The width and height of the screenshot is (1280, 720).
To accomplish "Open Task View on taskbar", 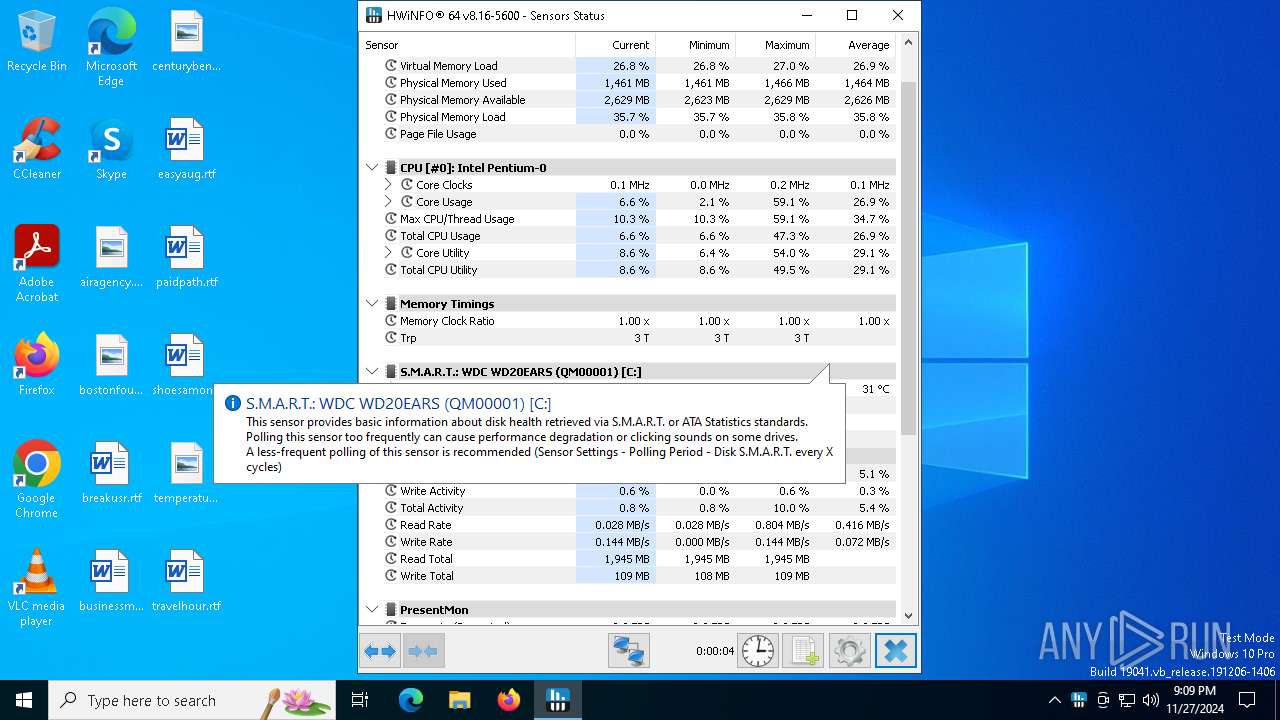I will [361, 700].
